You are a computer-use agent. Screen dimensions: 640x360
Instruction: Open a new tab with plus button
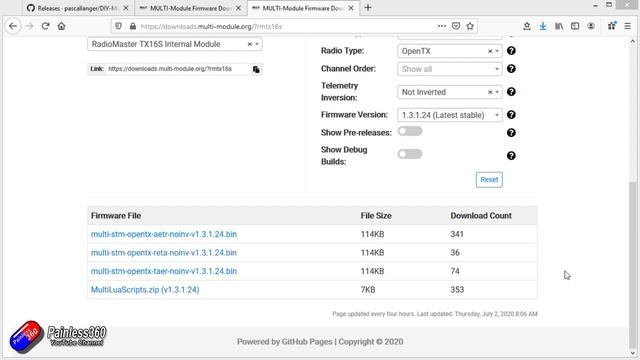[x=368, y=7]
